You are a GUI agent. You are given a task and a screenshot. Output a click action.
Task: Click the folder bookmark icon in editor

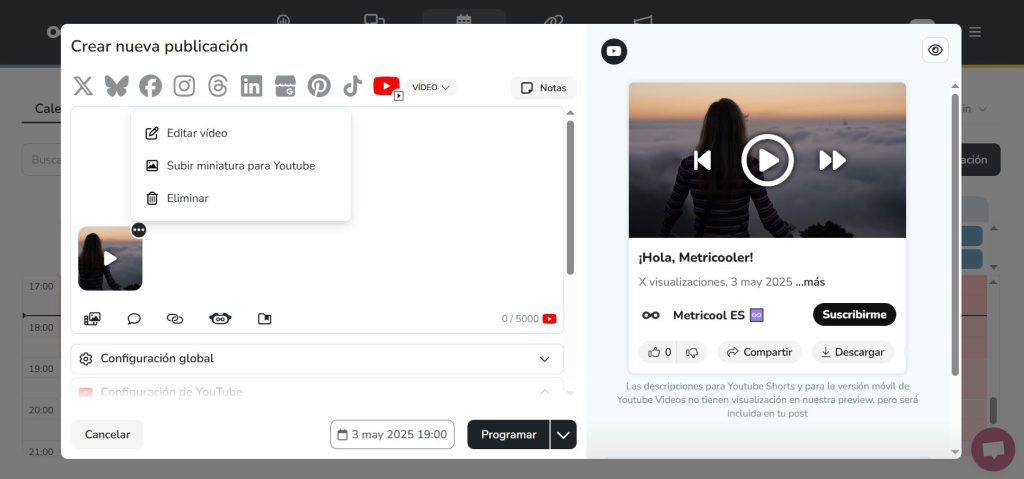tap(264, 319)
